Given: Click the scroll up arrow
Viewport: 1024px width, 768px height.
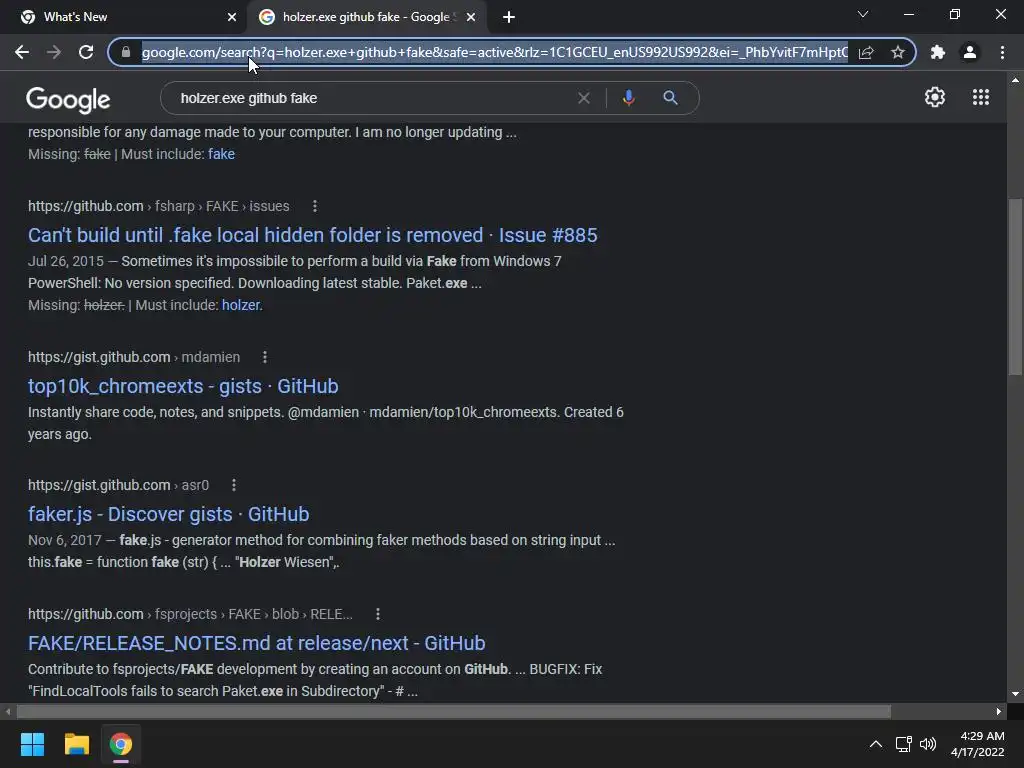Looking at the screenshot, I should 1015,80.
